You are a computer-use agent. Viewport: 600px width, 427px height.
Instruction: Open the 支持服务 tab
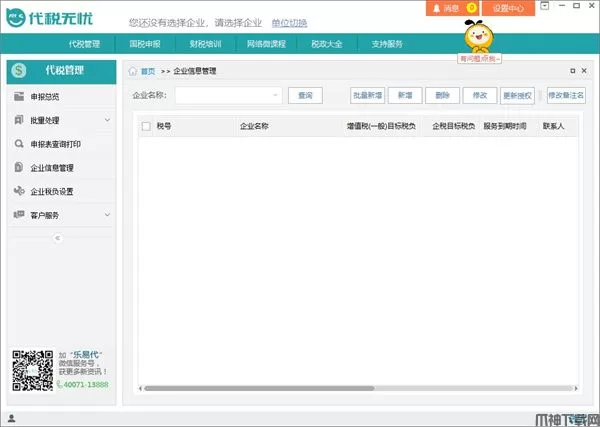387,44
